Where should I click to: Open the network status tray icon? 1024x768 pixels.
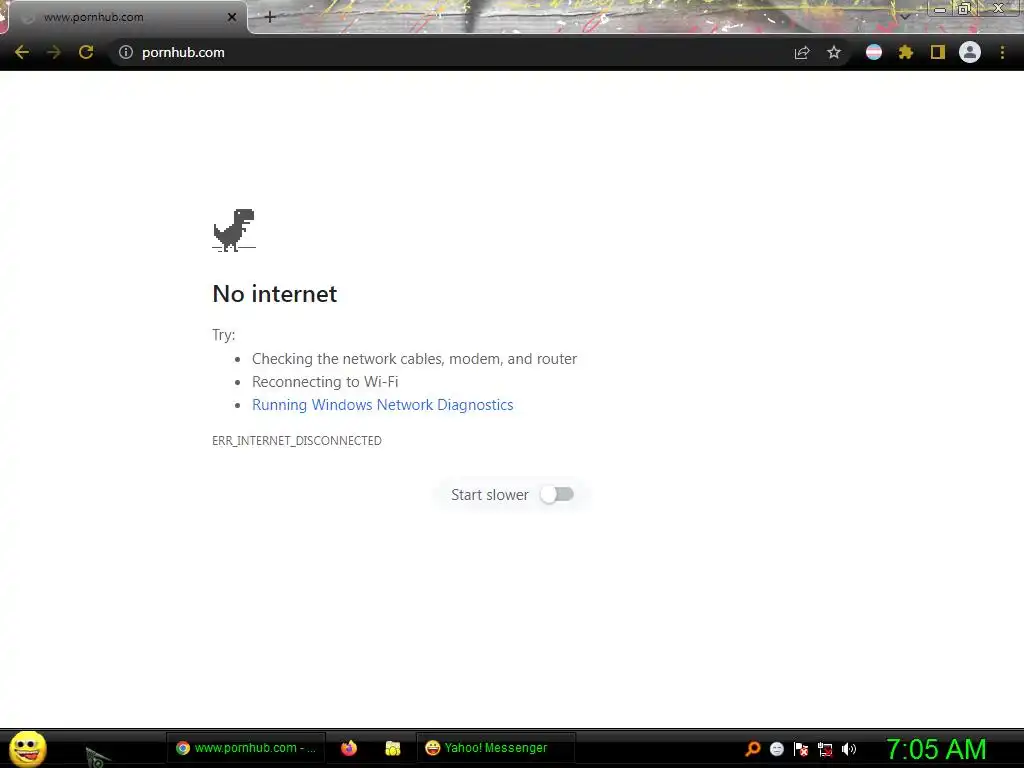[825, 750]
